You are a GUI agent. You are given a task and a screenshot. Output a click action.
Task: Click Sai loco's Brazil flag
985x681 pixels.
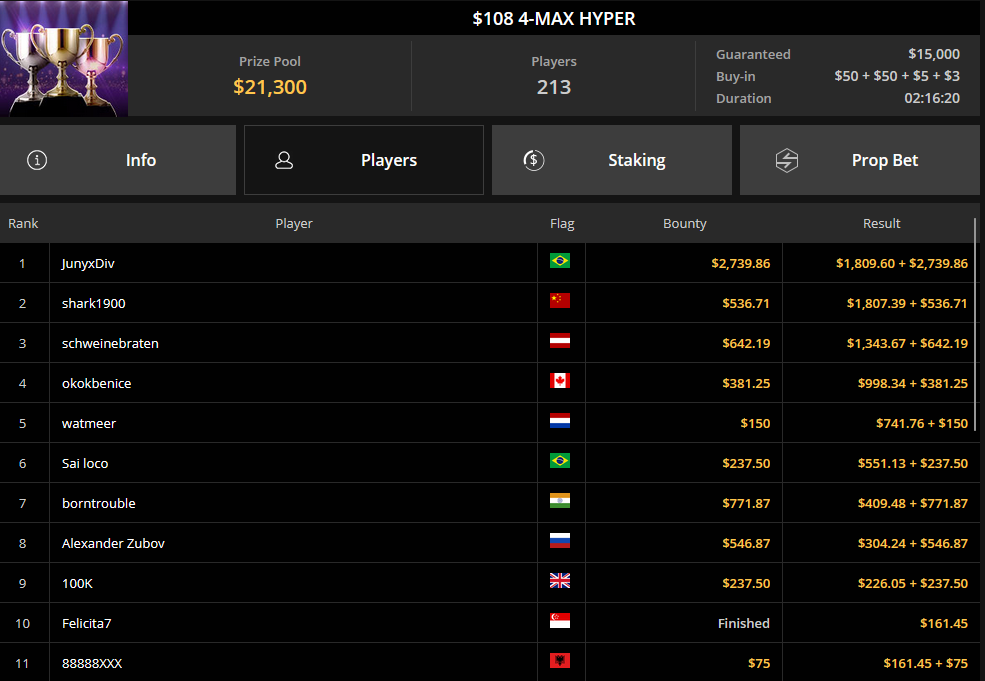[560, 461]
